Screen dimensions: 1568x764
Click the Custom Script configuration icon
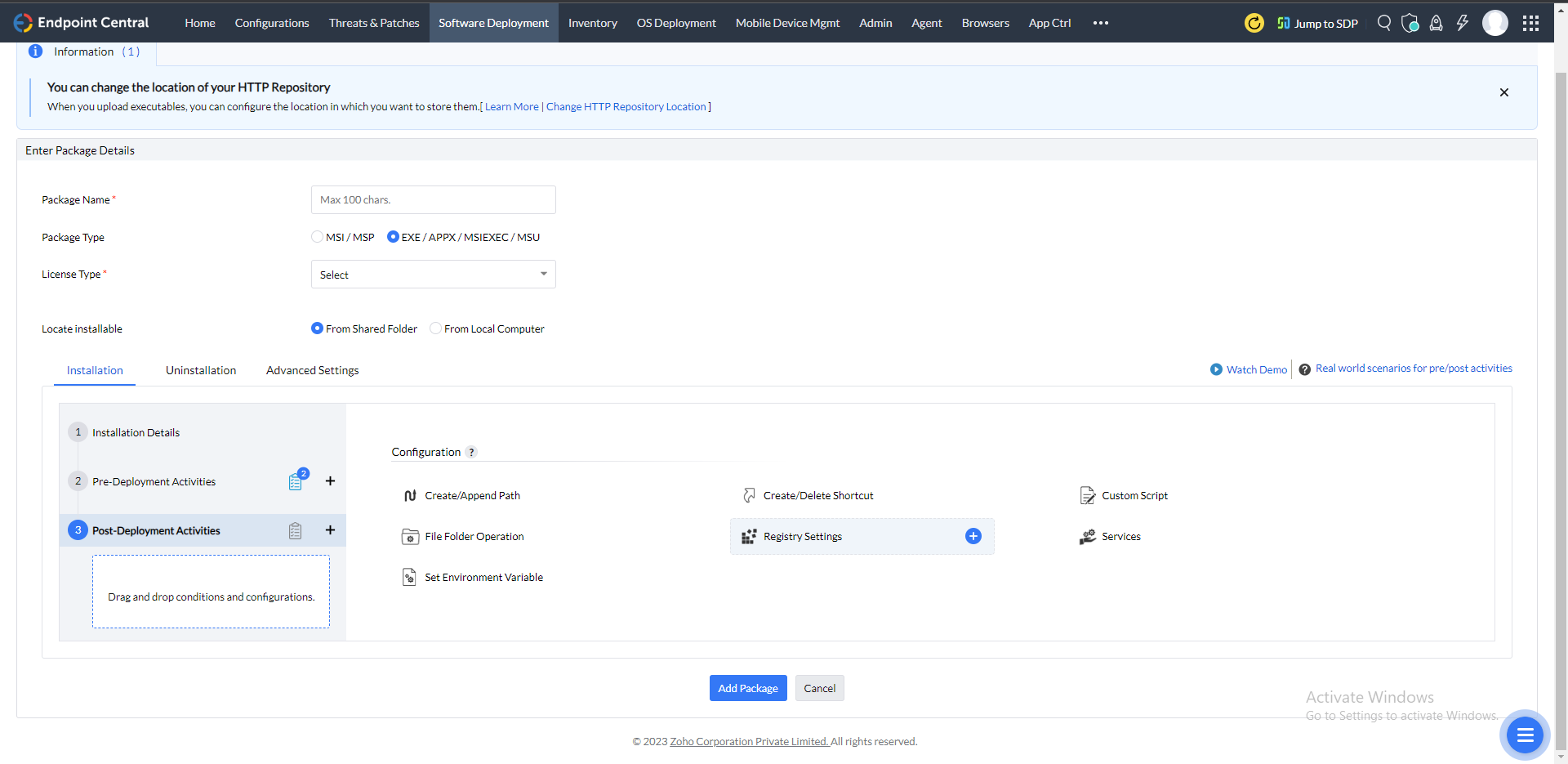pyautogui.click(x=1087, y=495)
